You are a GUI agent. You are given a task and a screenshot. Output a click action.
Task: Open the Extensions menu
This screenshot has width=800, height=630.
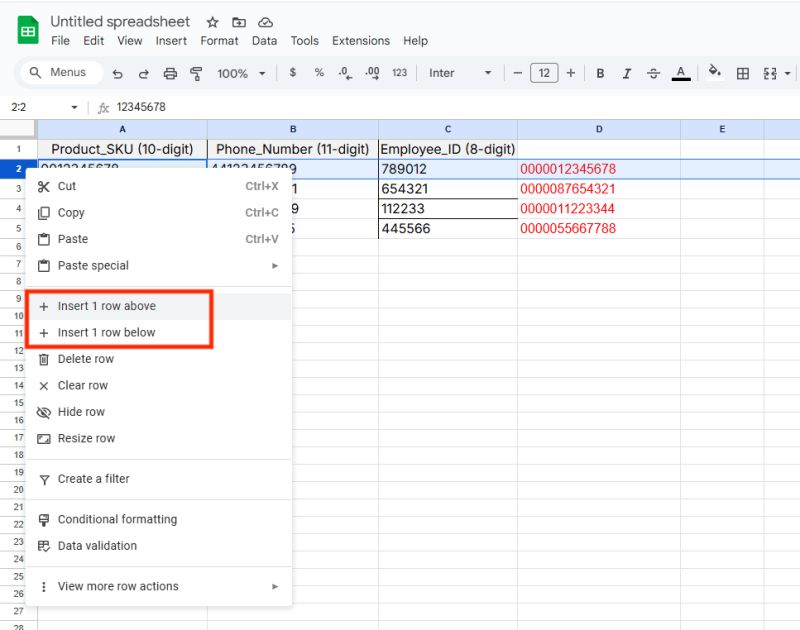pos(360,41)
